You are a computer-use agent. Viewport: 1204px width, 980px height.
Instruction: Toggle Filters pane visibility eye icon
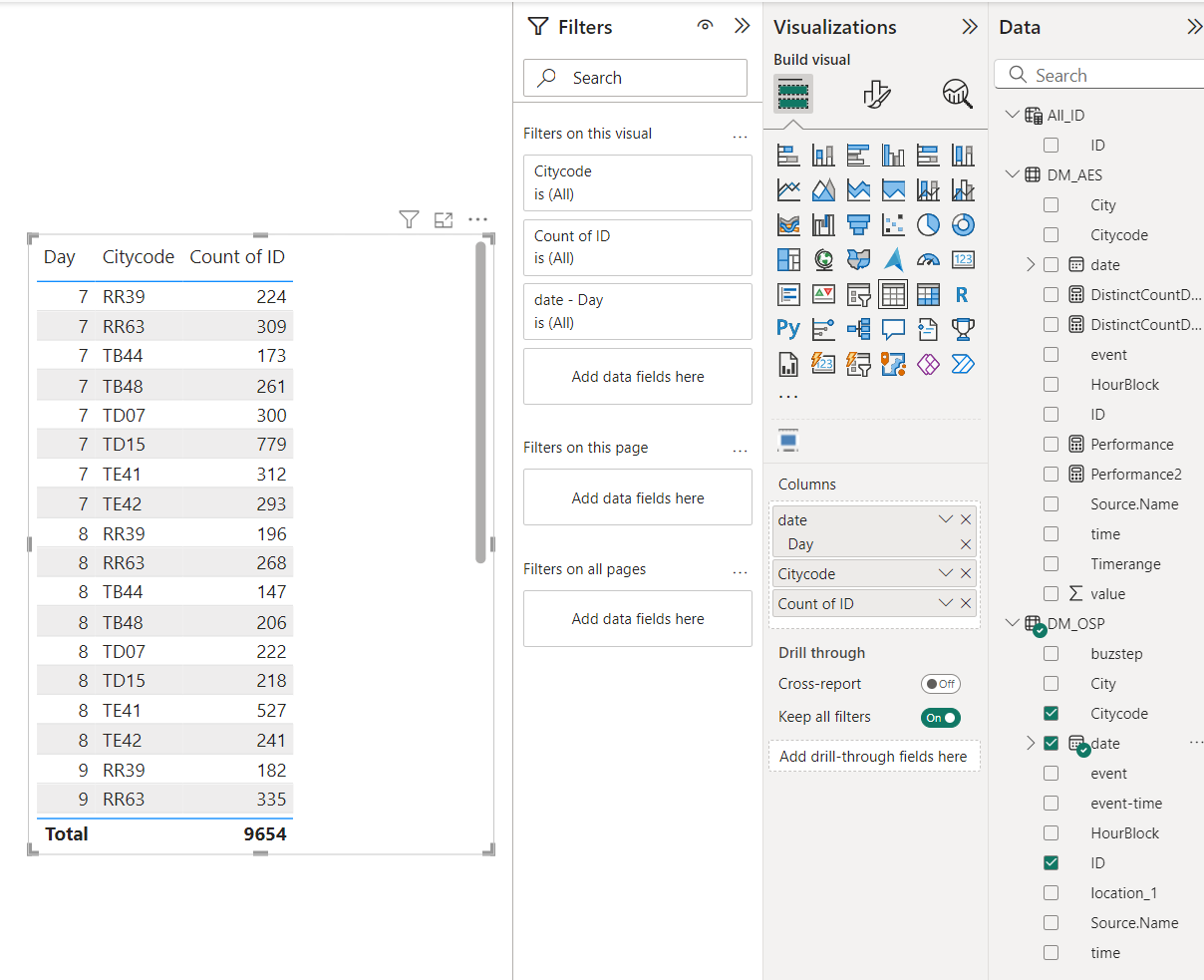point(706,26)
